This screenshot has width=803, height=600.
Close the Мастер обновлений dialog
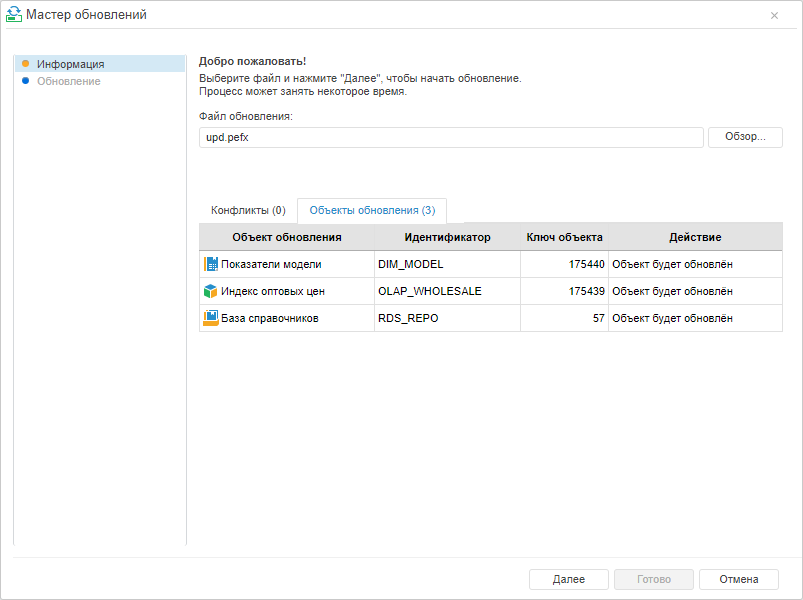(774, 15)
